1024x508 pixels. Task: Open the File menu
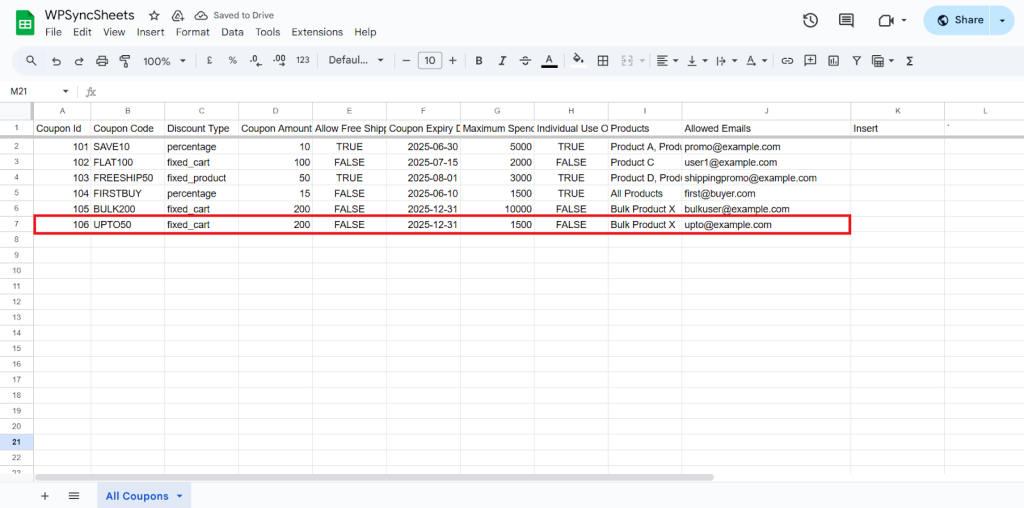click(x=54, y=32)
